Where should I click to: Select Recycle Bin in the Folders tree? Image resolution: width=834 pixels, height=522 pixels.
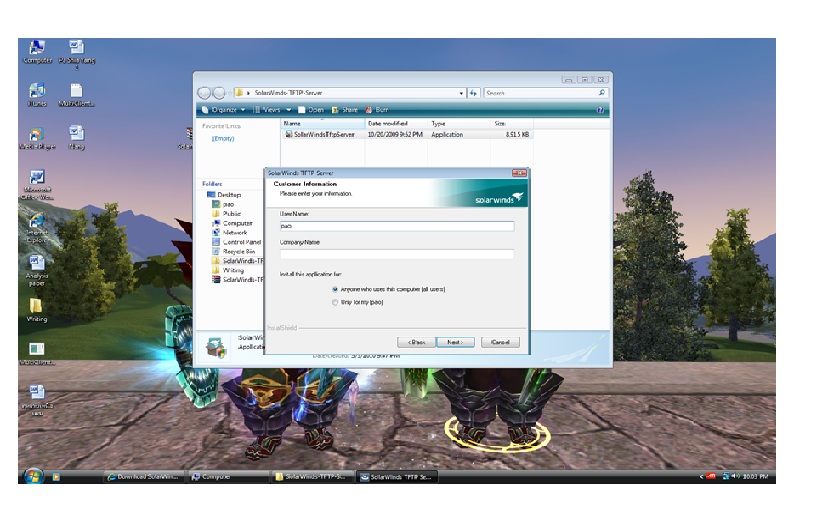click(x=239, y=252)
